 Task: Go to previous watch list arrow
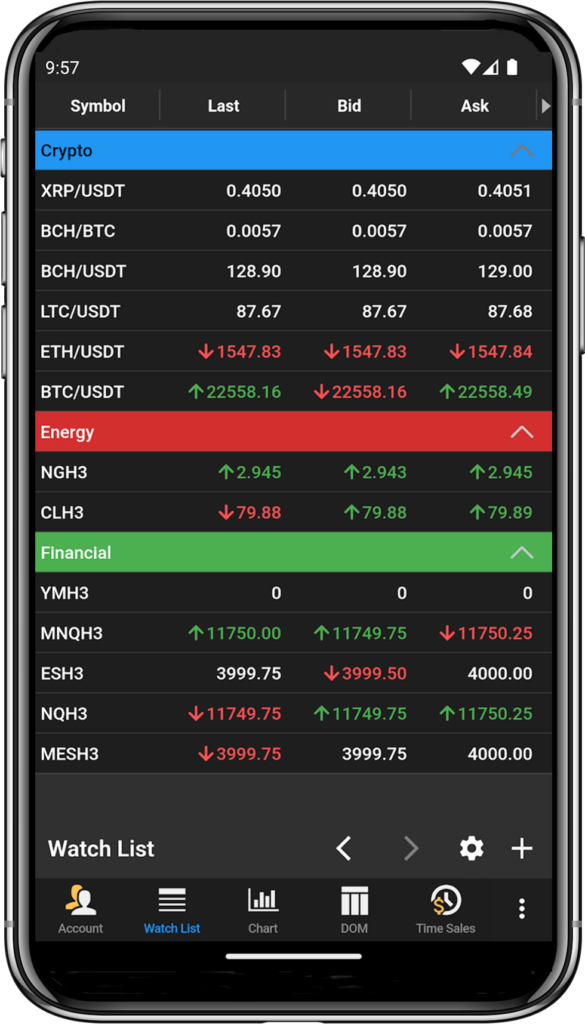(343, 849)
